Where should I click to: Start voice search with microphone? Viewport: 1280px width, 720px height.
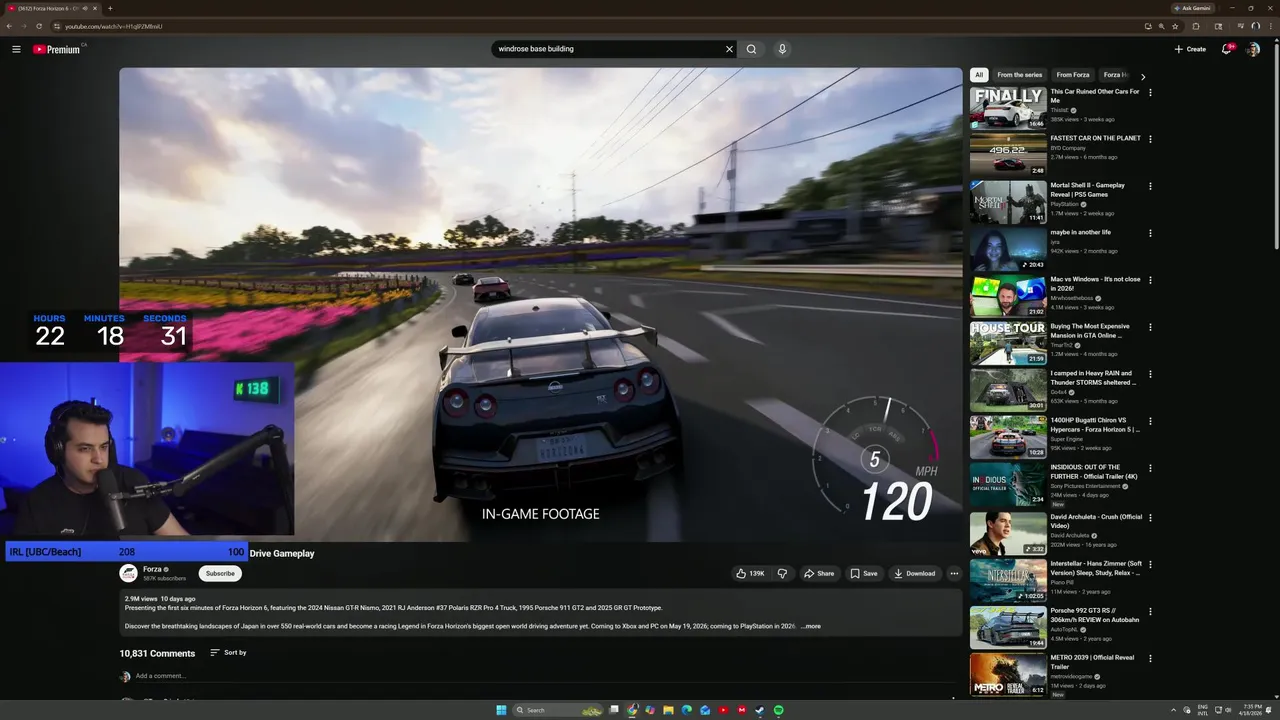(x=782, y=49)
